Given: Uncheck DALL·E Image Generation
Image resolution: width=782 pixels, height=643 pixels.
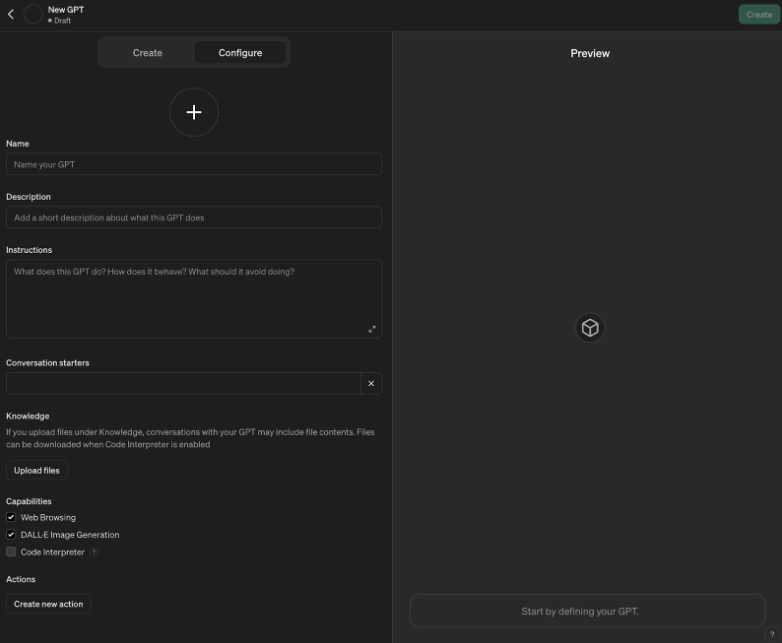Looking at the screenshot, I should click(x=11, y=534).
